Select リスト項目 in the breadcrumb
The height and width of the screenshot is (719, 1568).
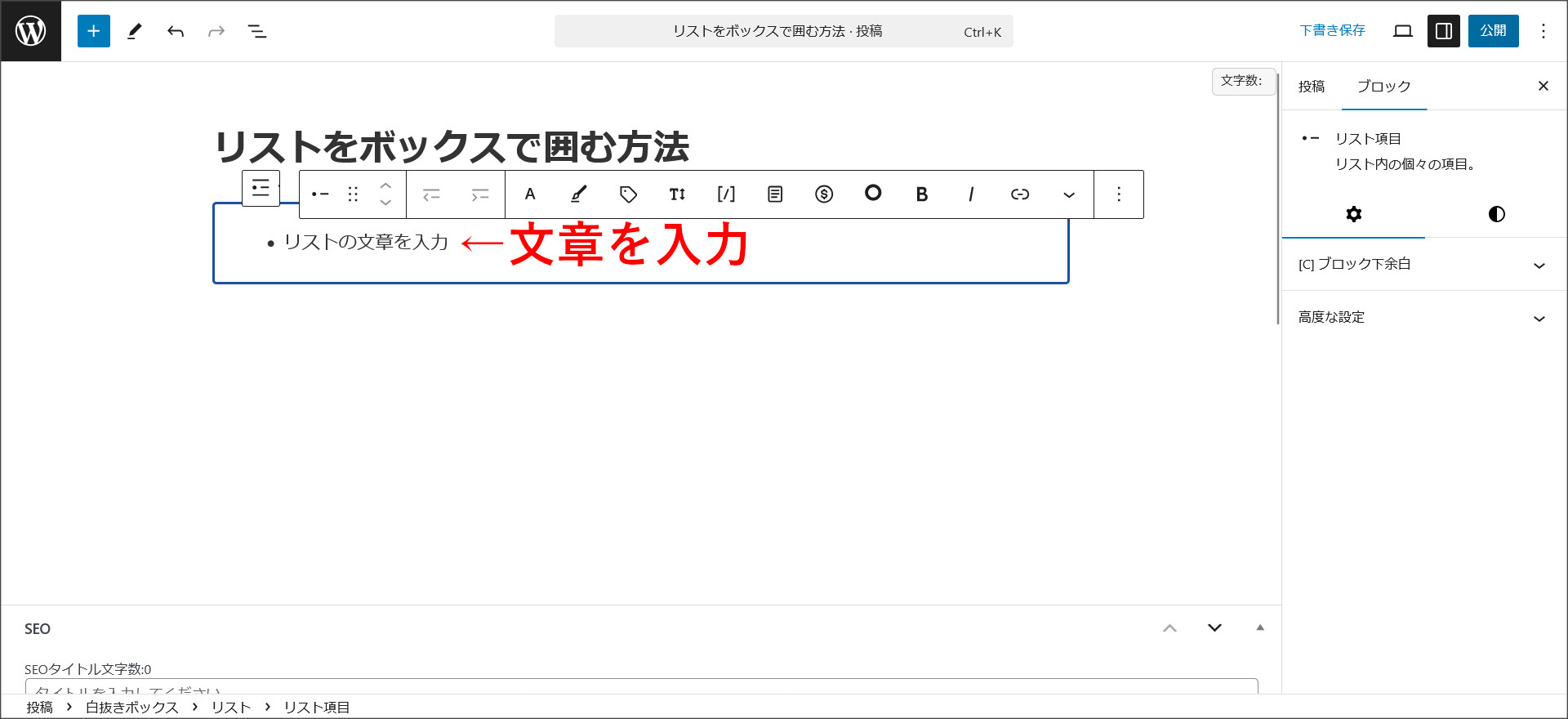[316, 708]
